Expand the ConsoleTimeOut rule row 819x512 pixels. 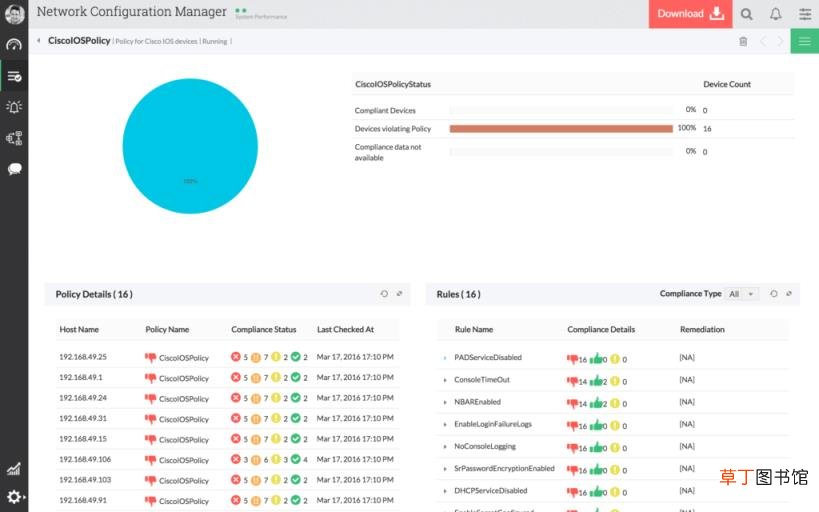click(445, 380)
